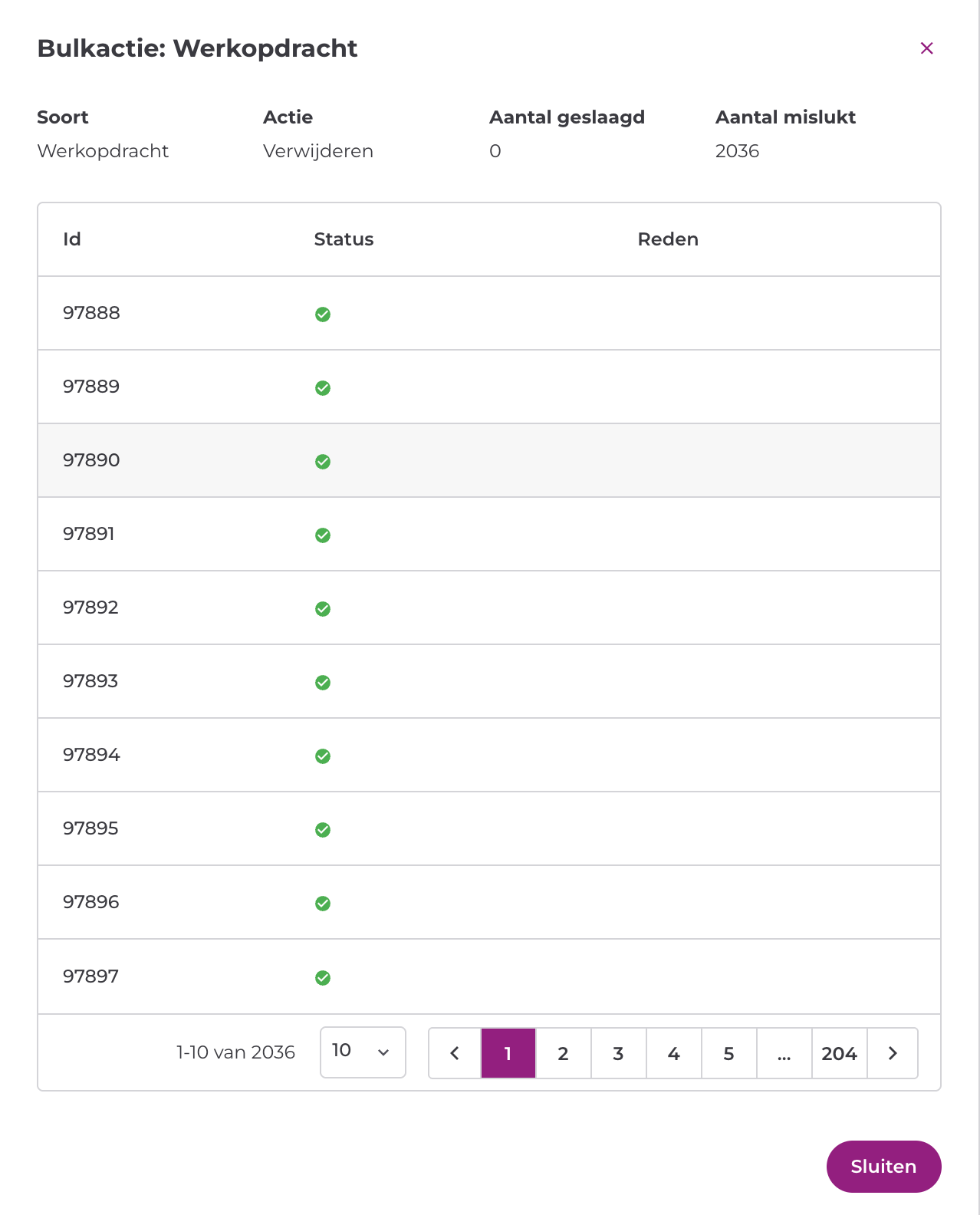Viewport: 980px width, 1215px height.
Task: Select page 1 in the pagination
Action: coord(508,1053)
